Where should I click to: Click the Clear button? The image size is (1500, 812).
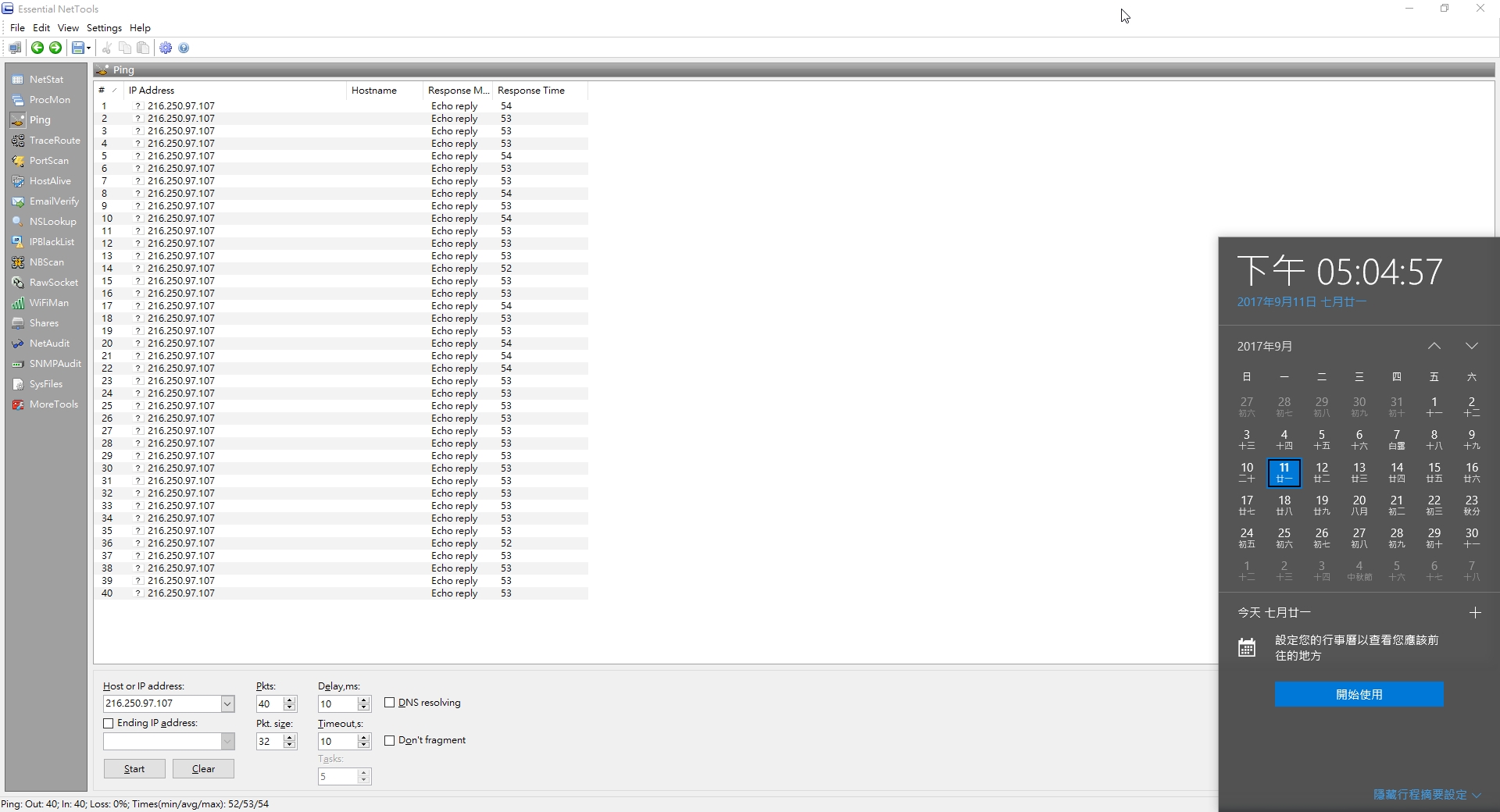click(203, 769)
